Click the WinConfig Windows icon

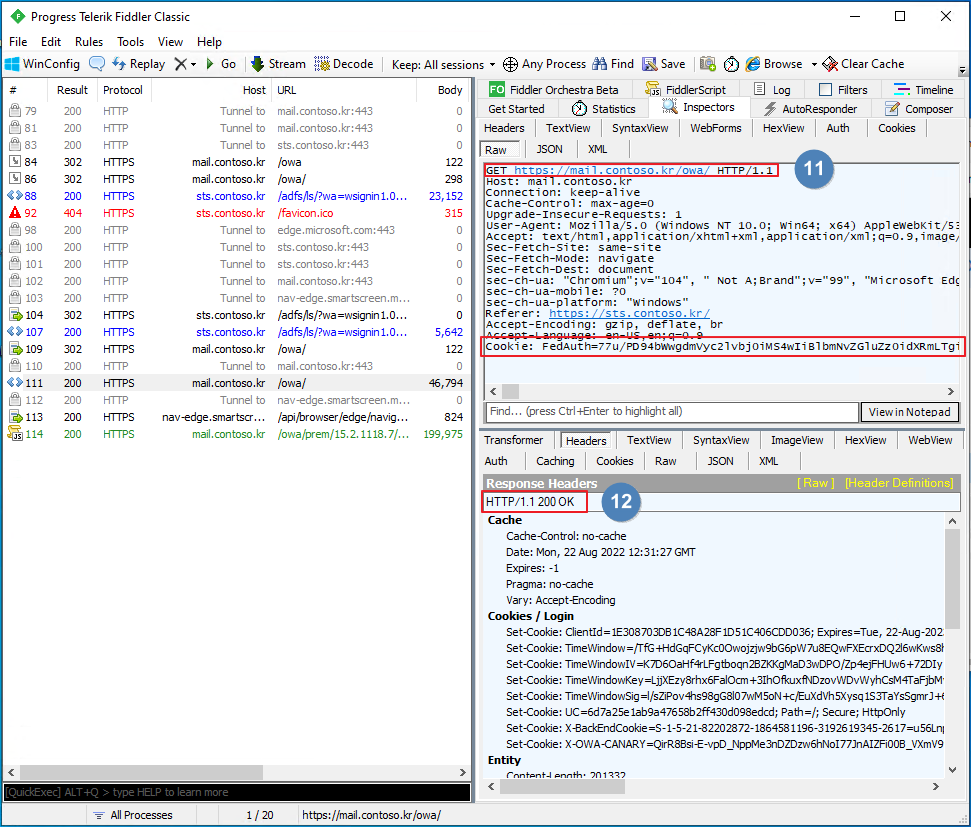click(12, 64)
